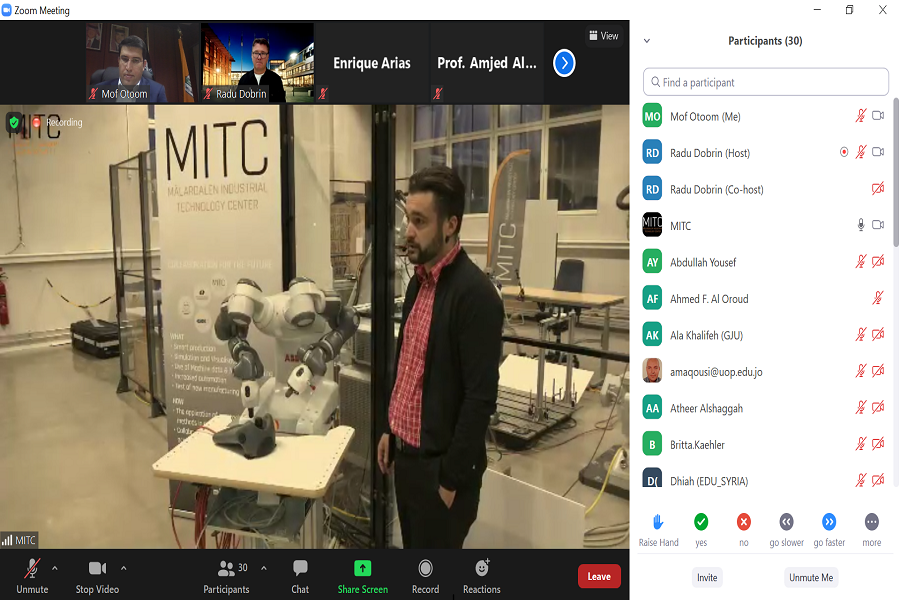Click Abdullah Yousef camera-off icon
This screenshot has height=600, width=900.
coord(878,262)
